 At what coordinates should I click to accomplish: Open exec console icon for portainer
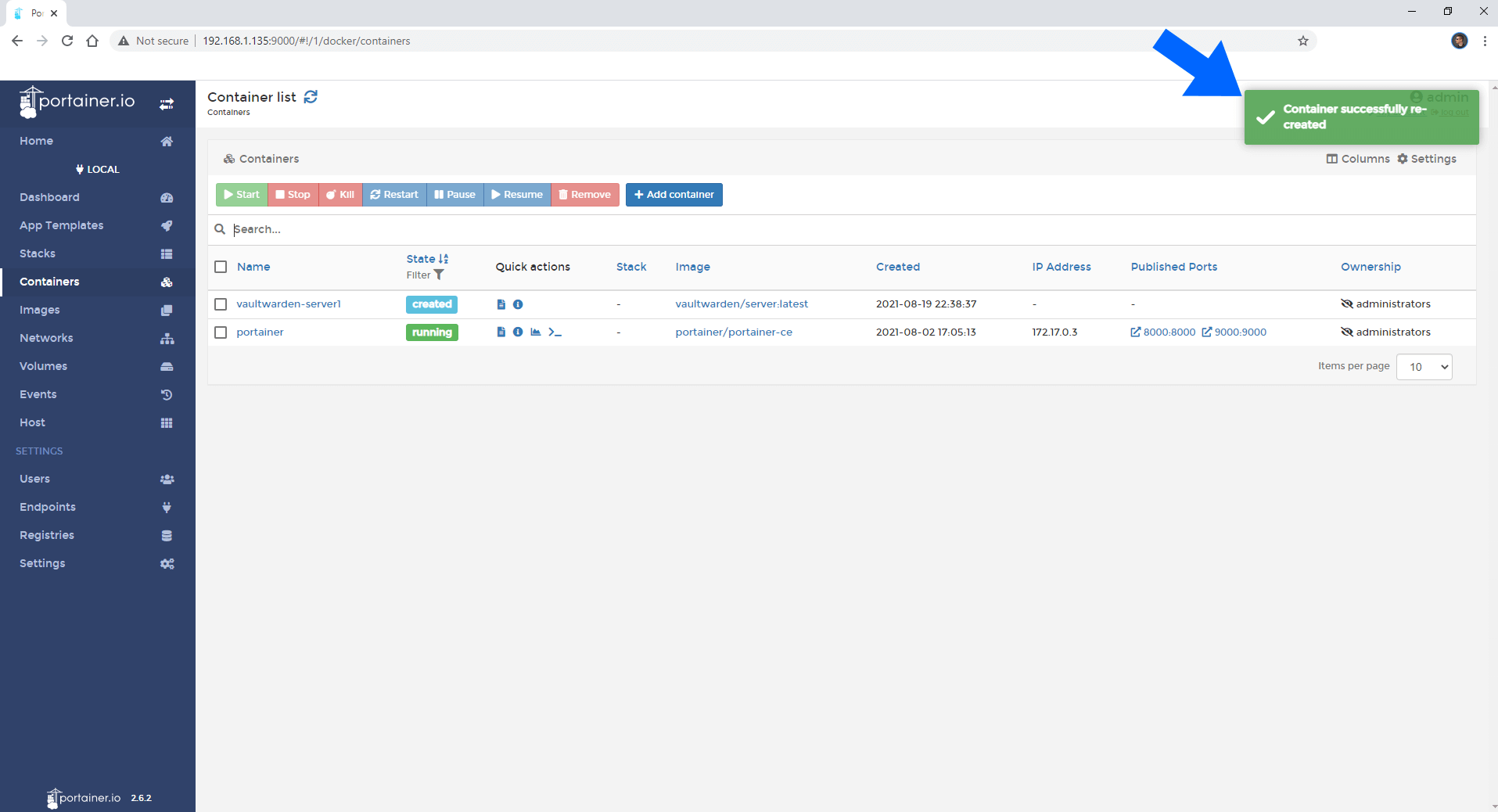point(555,332)
